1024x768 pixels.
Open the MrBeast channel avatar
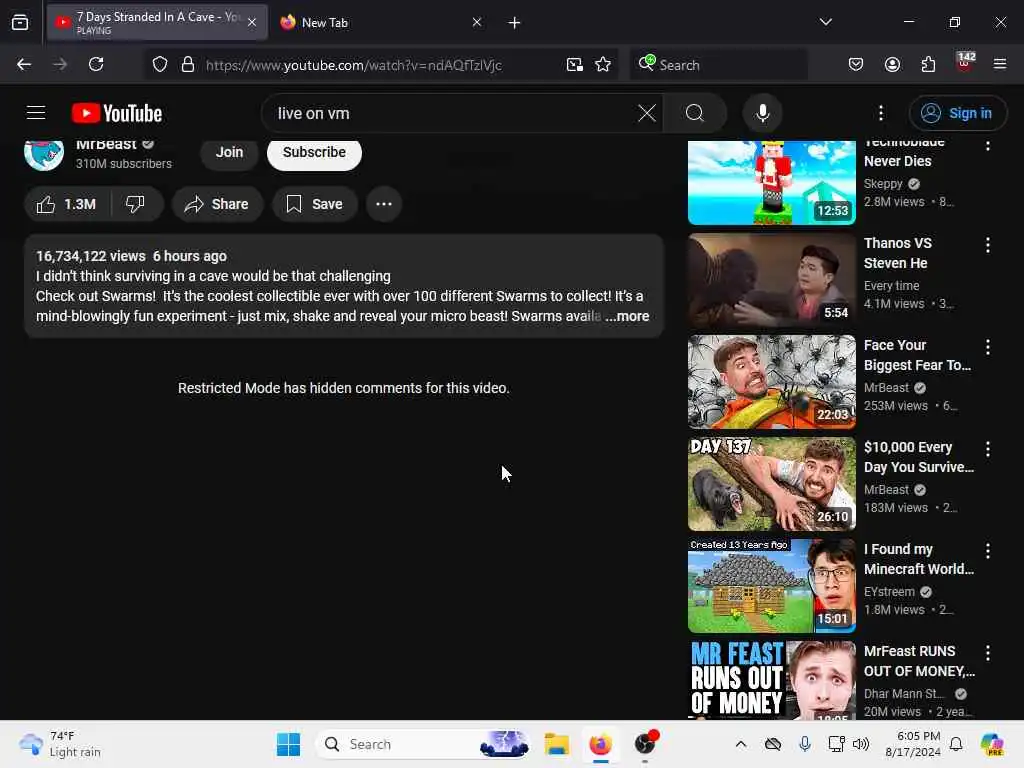click(x=44, y=153)
